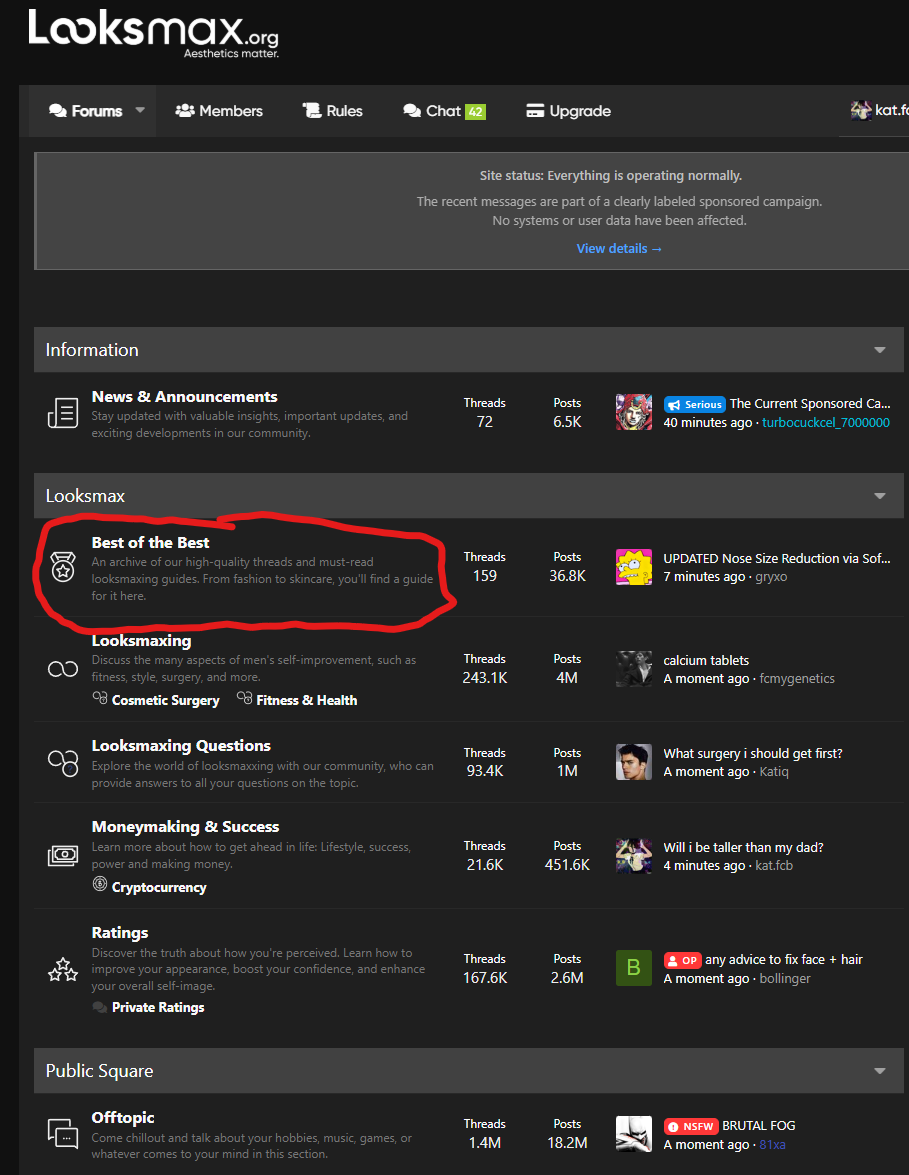Open Chat from the navigation bar
Viewport: 909px width, 1175px height.
pyautogui.click(x=443, y=111)
